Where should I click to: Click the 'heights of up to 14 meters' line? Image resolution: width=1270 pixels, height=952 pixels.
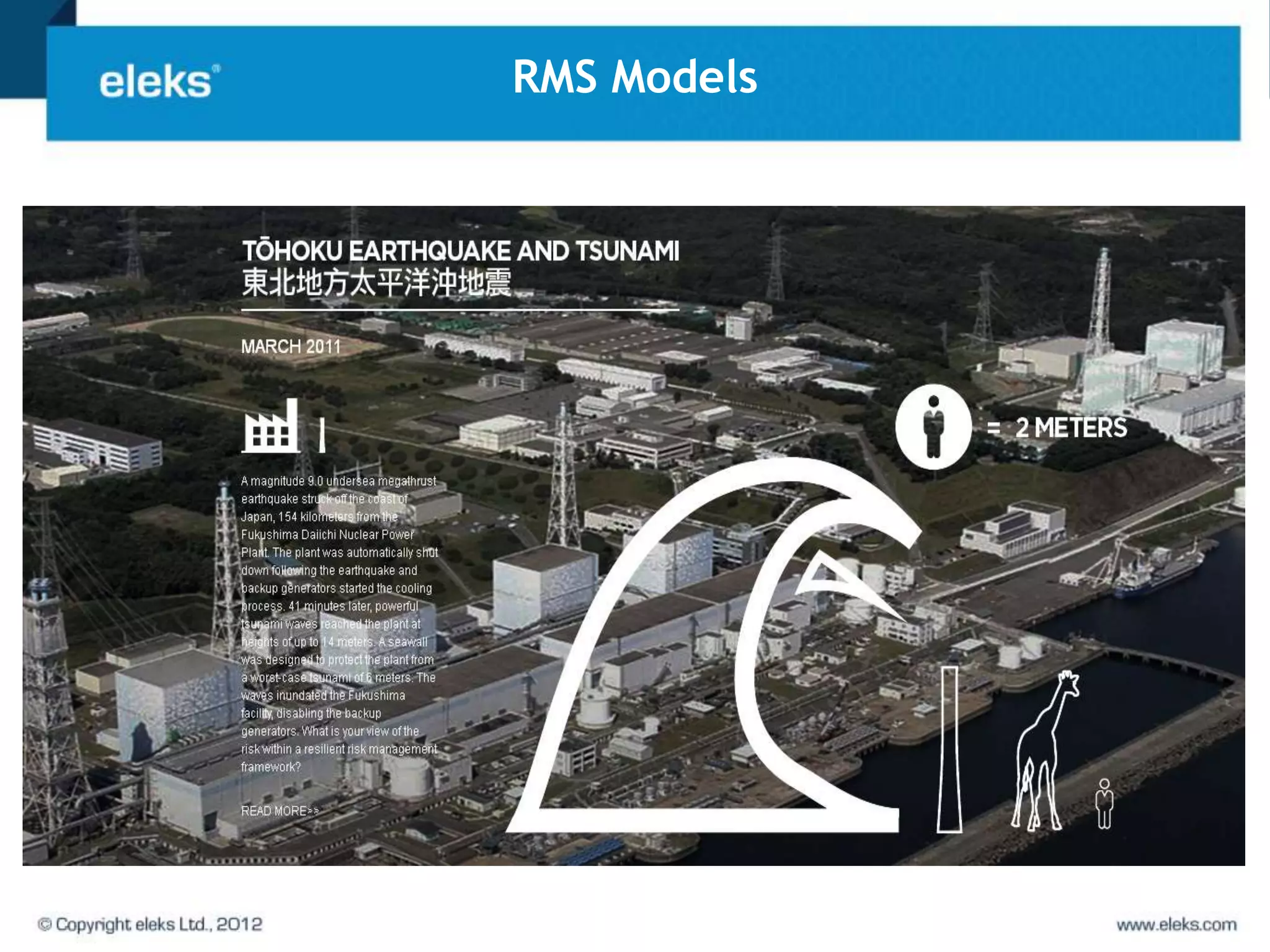[334, 642]
